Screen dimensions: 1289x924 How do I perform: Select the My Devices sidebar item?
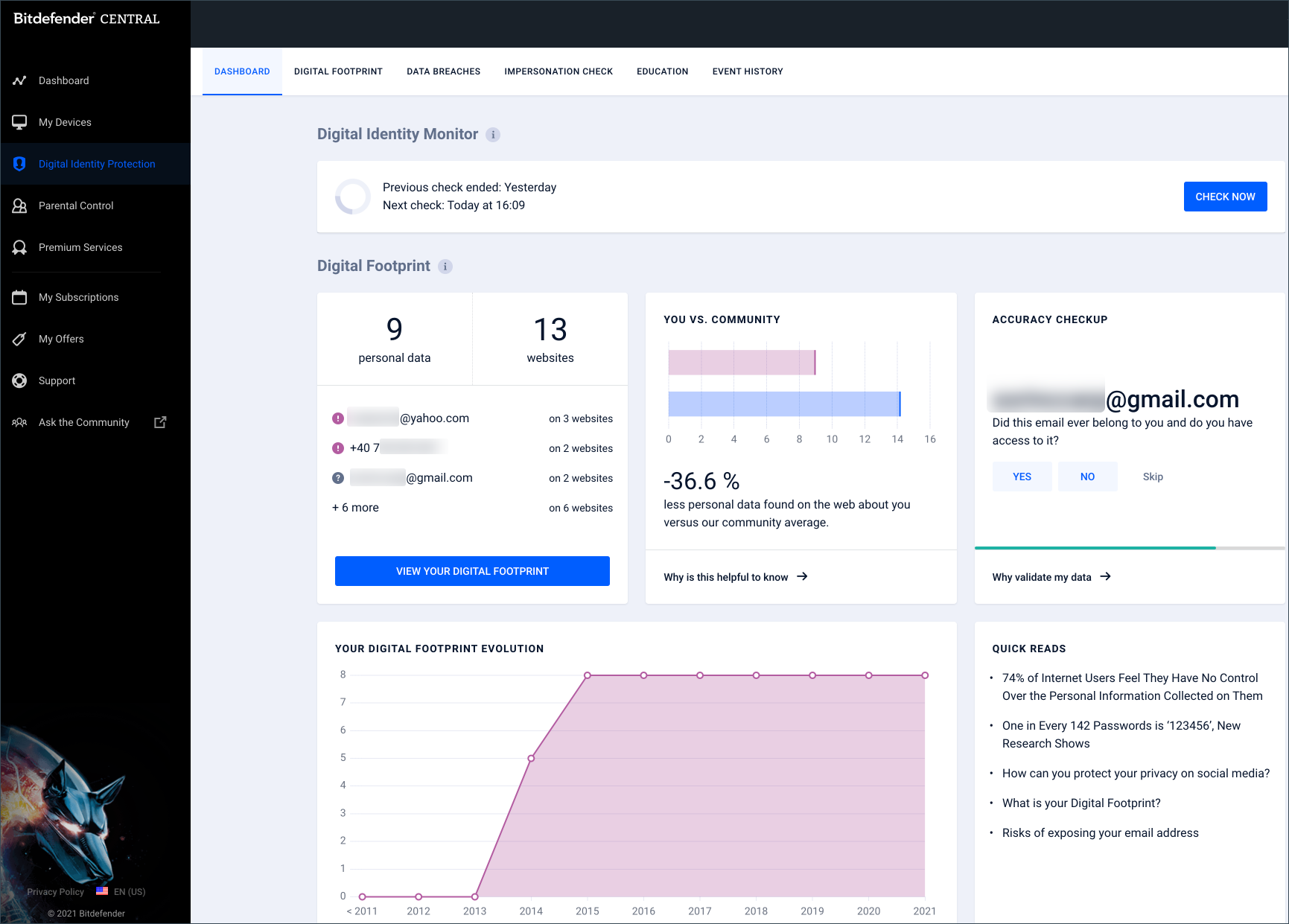coord(95,122)
